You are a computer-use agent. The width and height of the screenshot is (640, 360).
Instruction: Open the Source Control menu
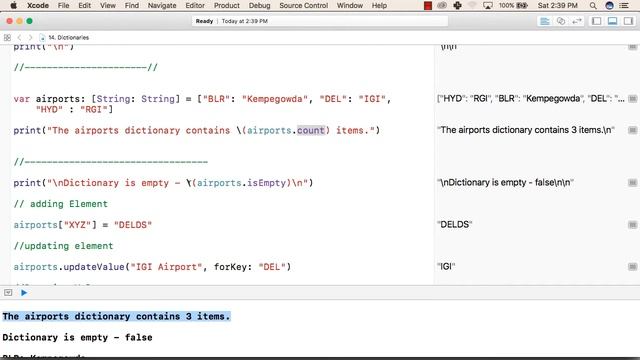click(x=304, y=5)
